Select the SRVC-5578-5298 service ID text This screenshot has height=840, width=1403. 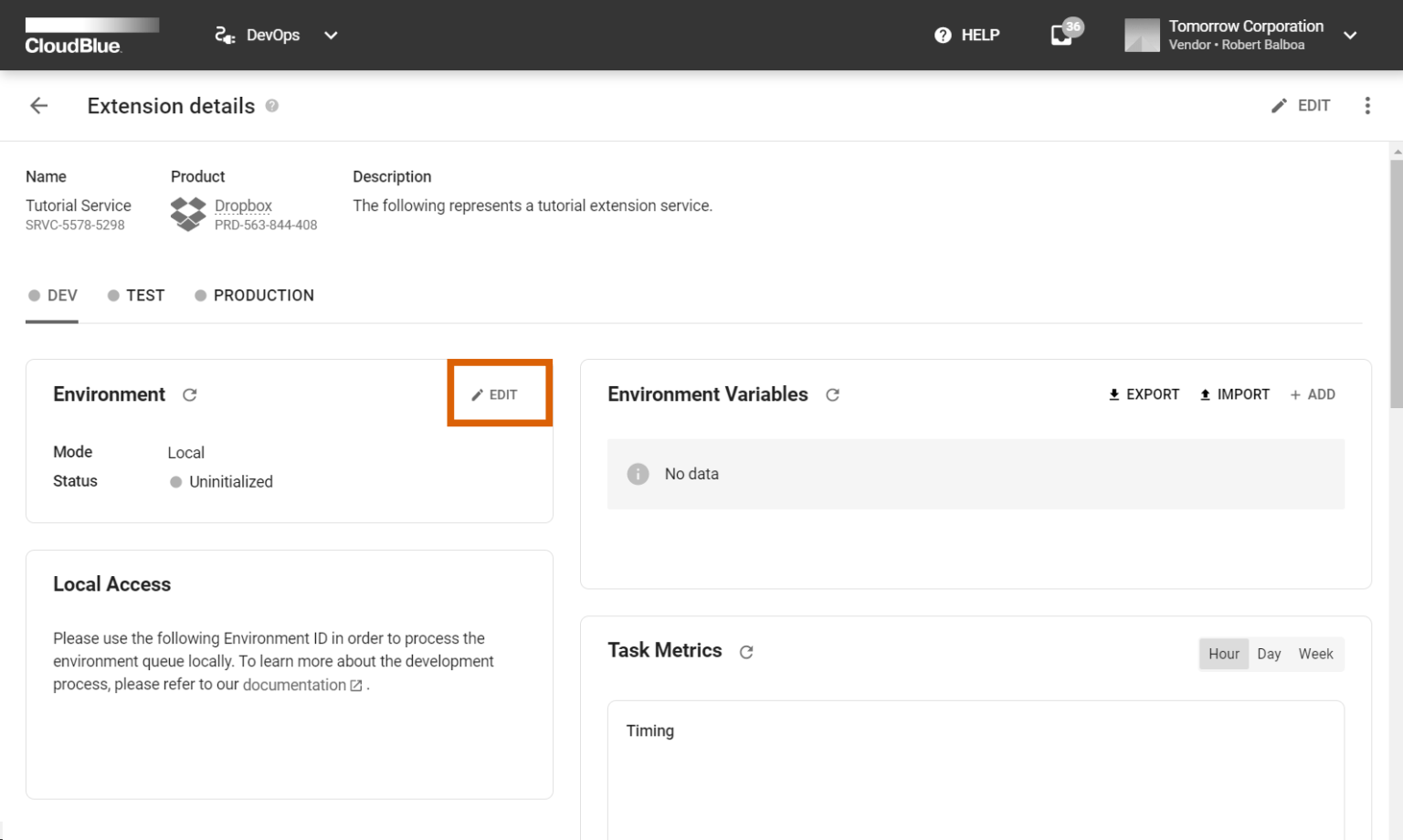pos(75,226)
